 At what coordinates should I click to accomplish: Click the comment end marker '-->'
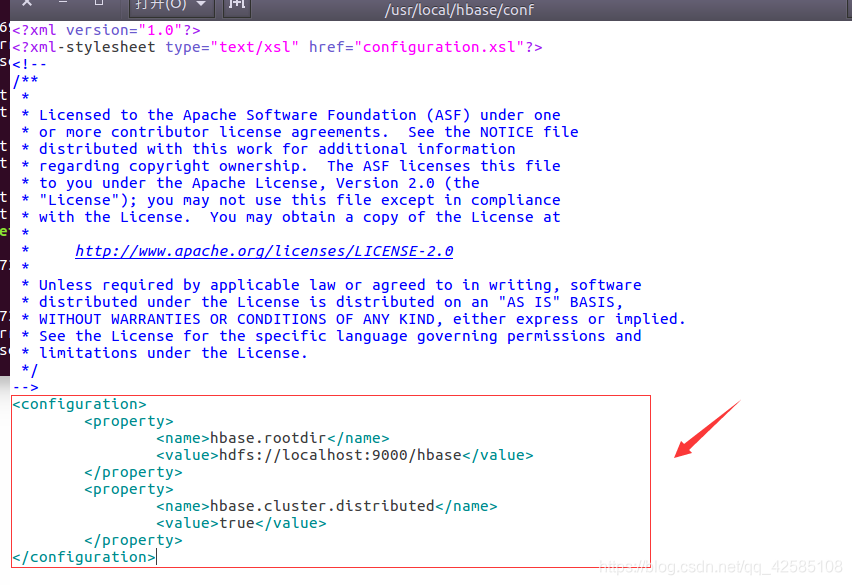point(25,387)
